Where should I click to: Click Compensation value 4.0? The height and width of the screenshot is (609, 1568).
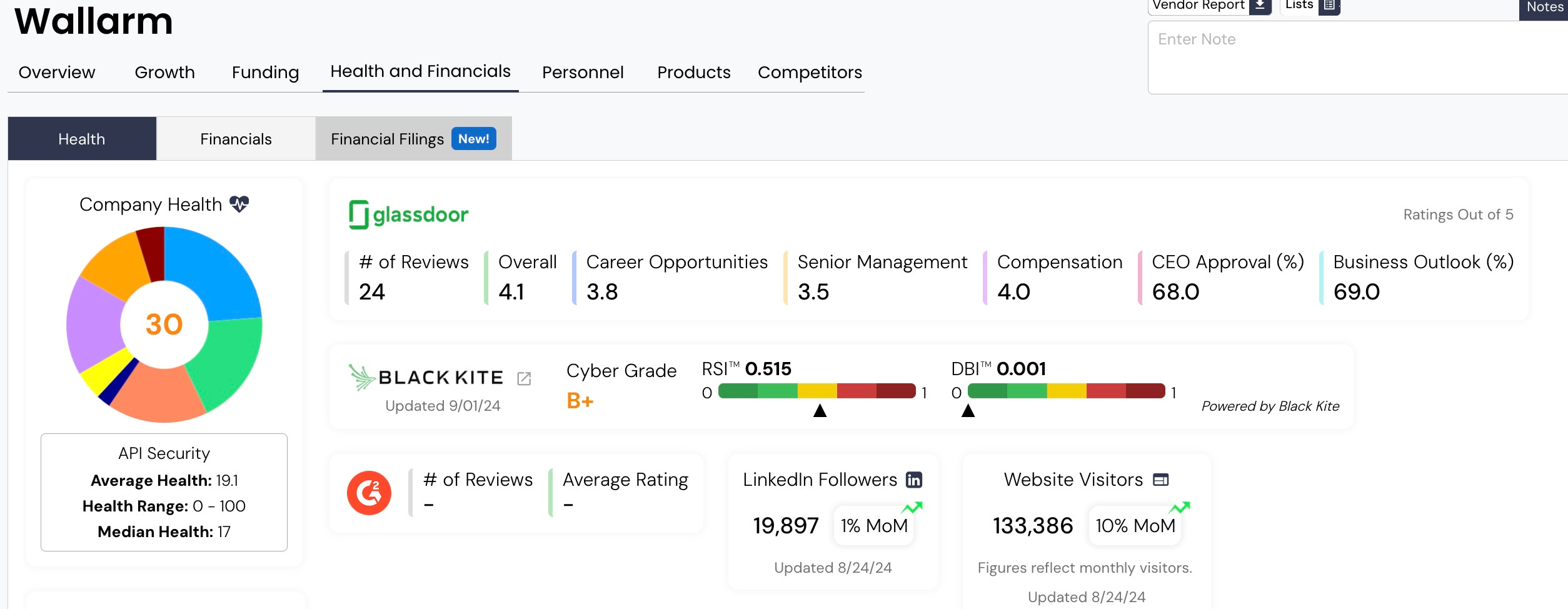coord(1013,292)
